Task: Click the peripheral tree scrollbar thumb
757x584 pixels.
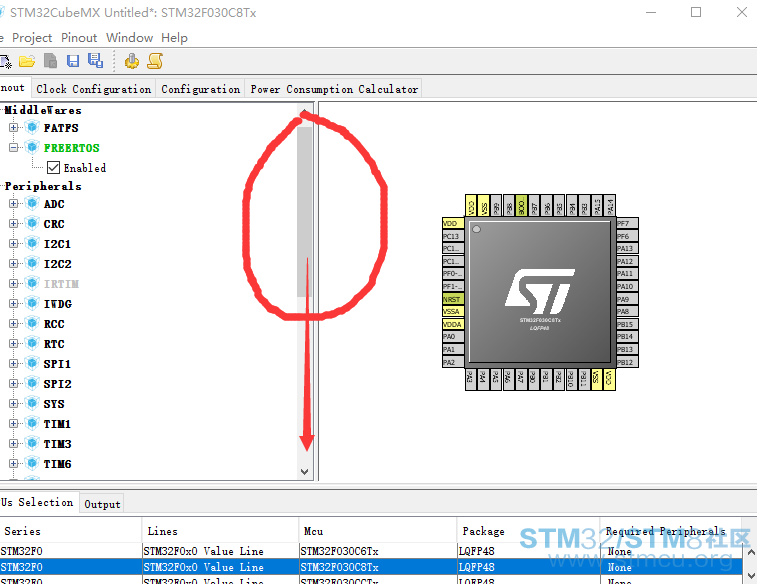Action: pos(304,211)
